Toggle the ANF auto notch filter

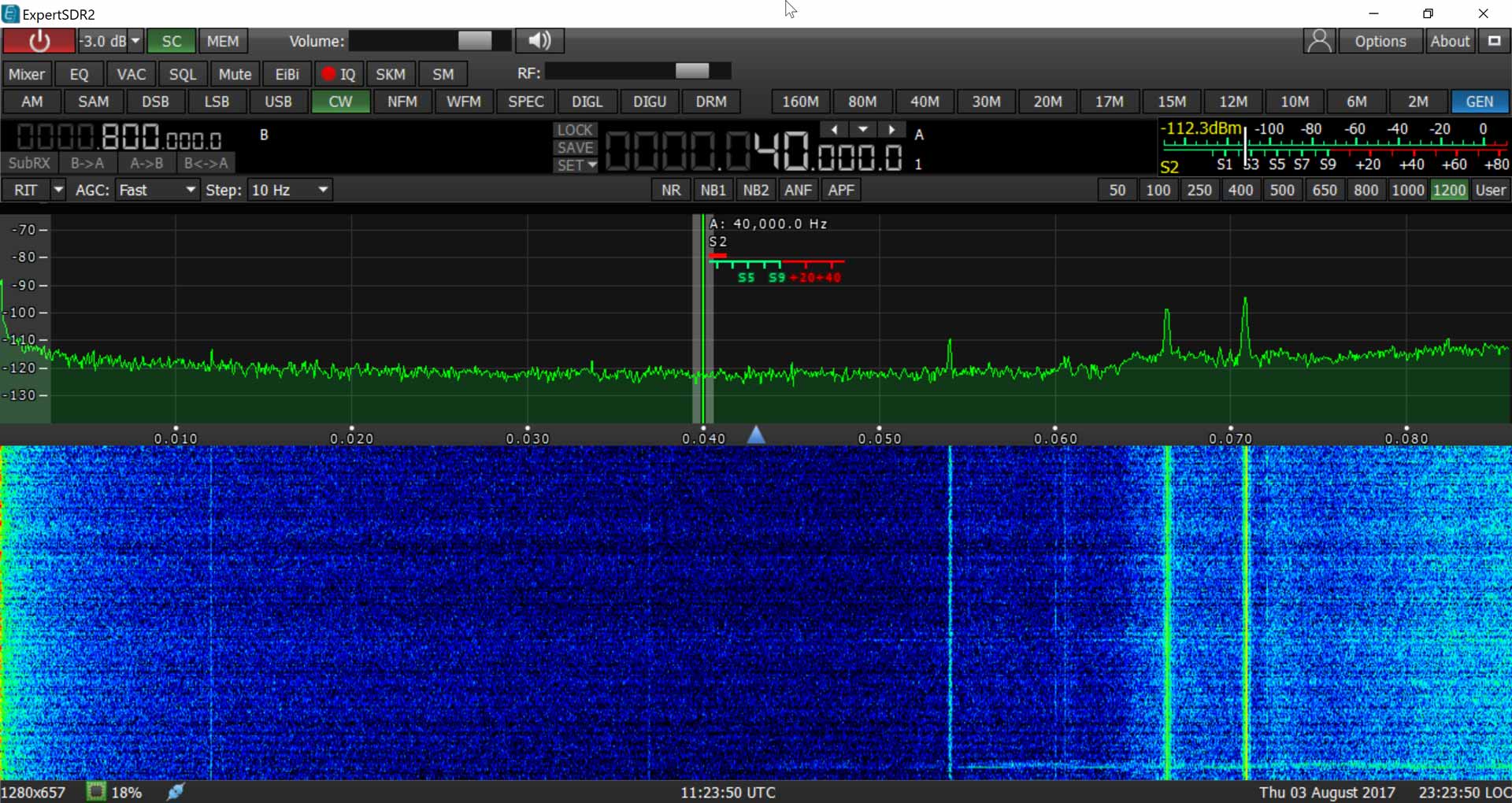coord(798,190)
